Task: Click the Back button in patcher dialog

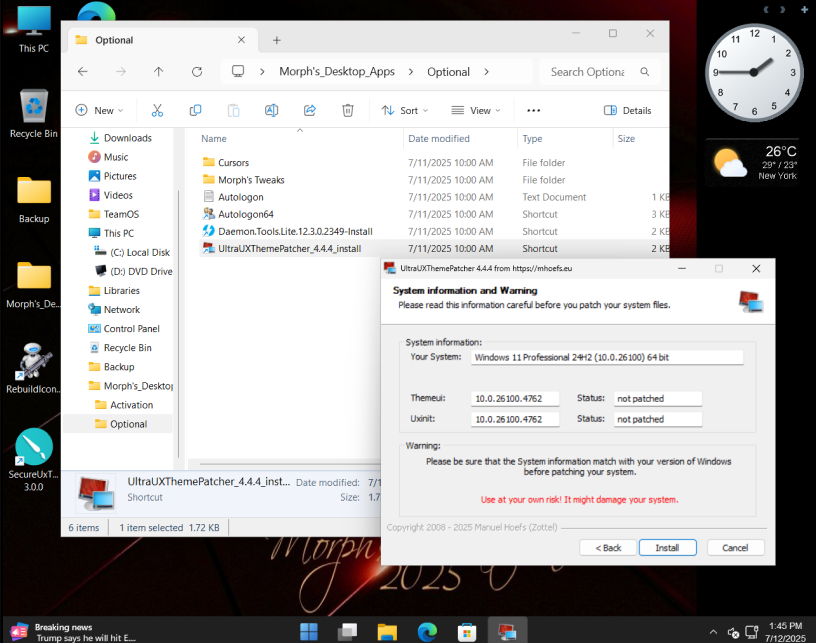Action: click(x=608, y=548)
